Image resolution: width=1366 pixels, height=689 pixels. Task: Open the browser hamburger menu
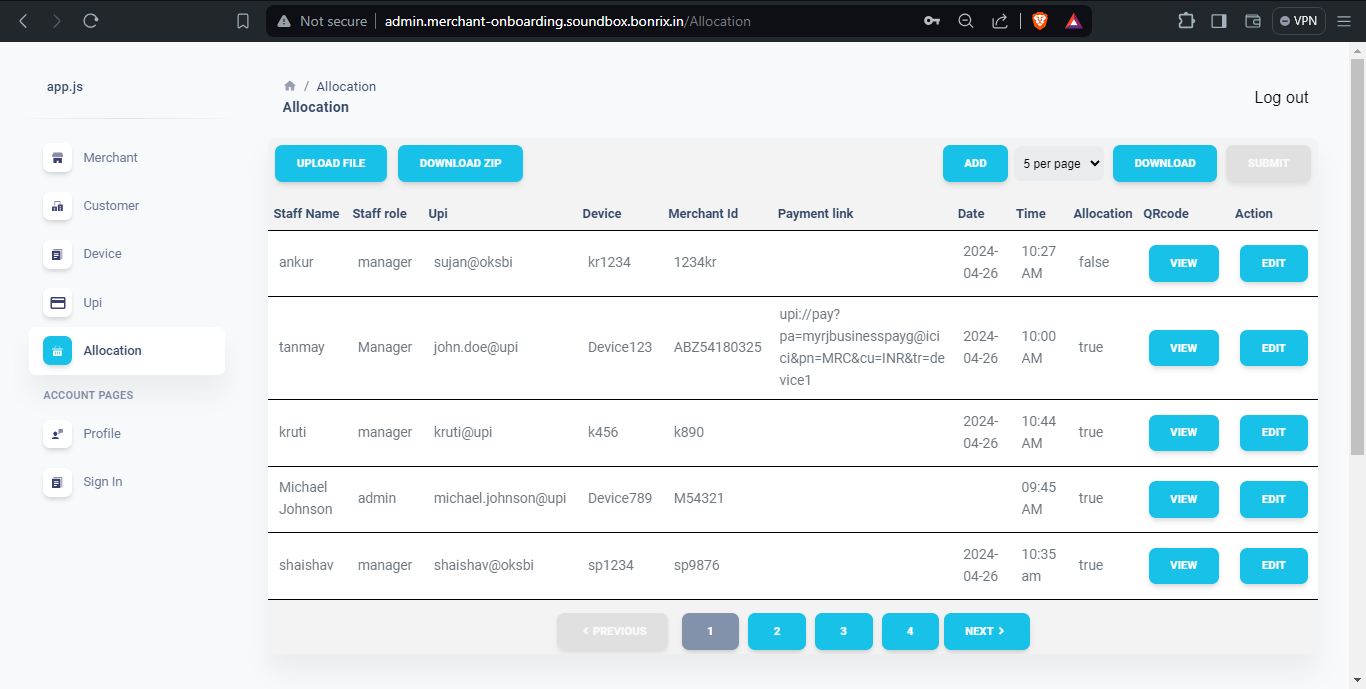coord(1344,20)
